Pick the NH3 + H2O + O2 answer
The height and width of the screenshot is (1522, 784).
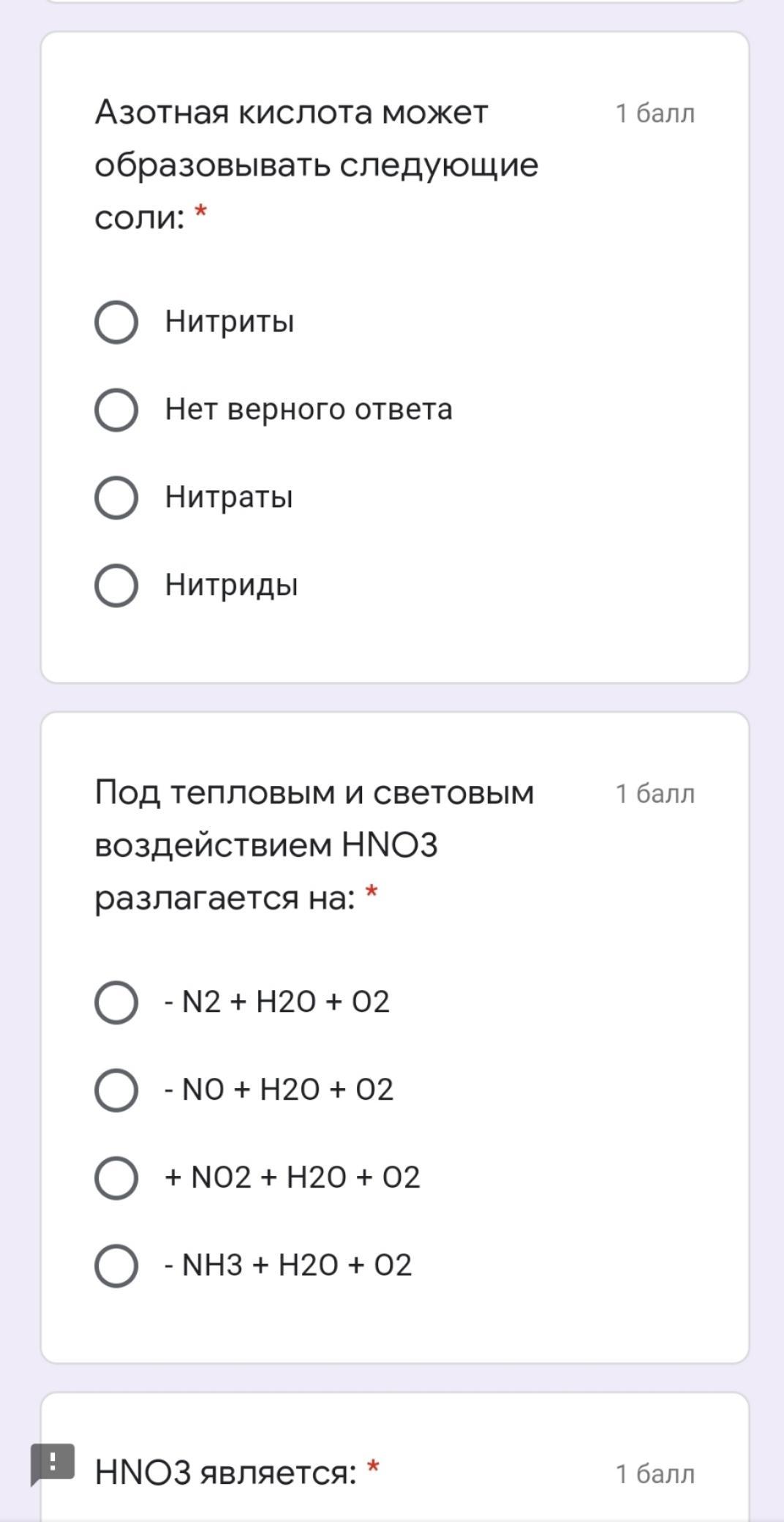pos(116,1266)
